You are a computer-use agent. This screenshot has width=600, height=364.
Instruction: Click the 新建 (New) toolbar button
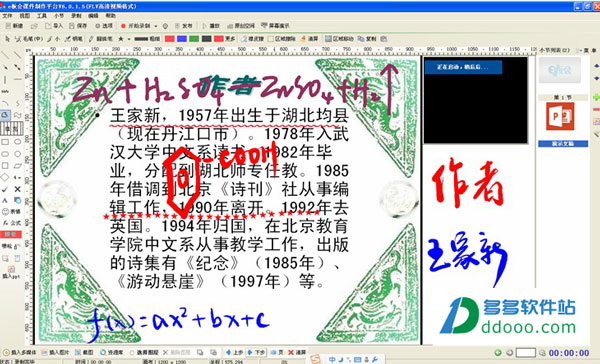[x=15, y=26]
